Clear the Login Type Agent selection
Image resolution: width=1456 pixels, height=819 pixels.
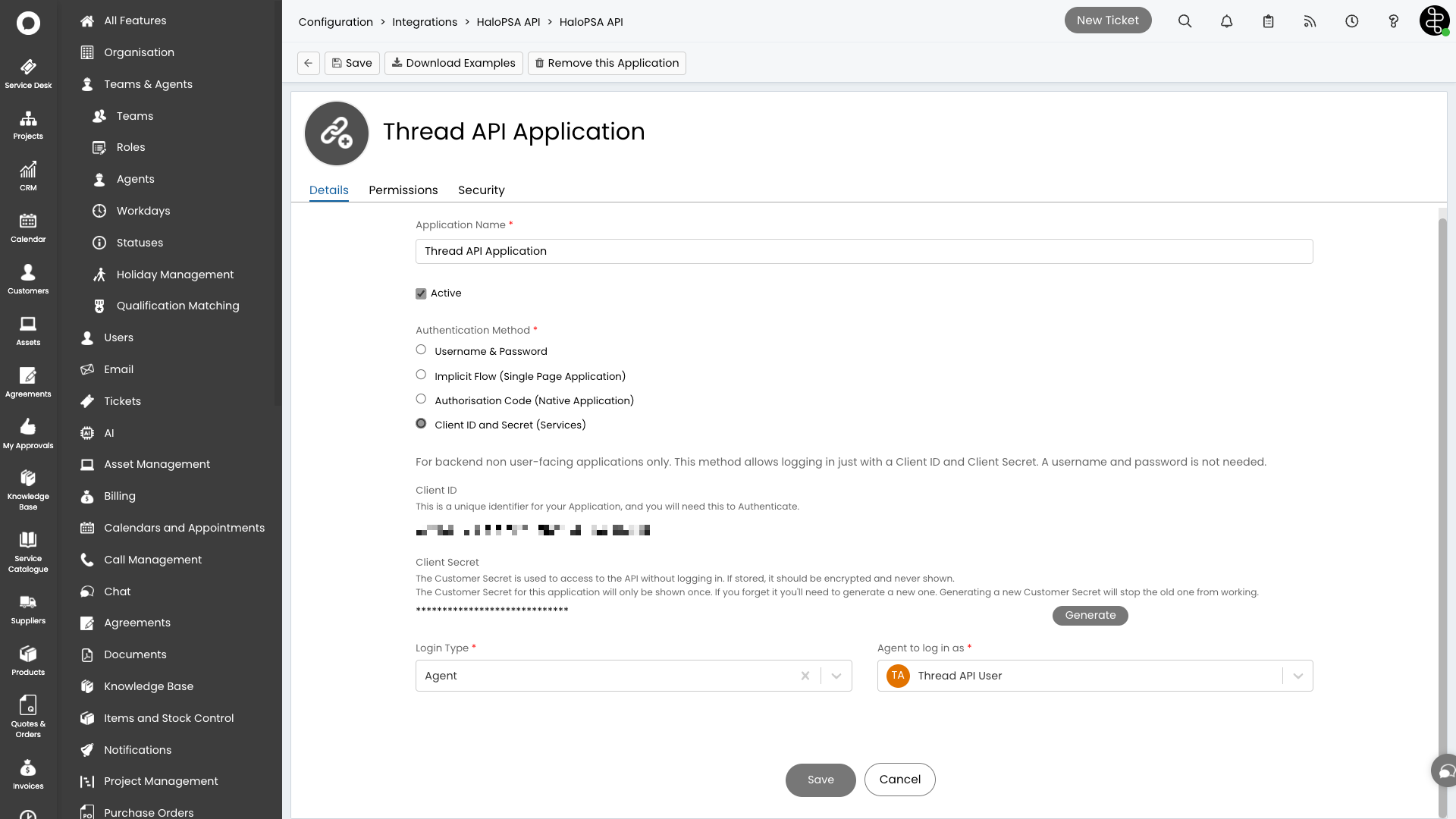click(805, 676)
